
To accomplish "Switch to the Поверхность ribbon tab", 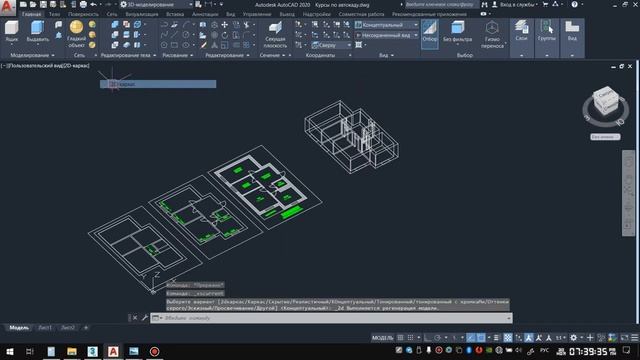I will 83,14.
